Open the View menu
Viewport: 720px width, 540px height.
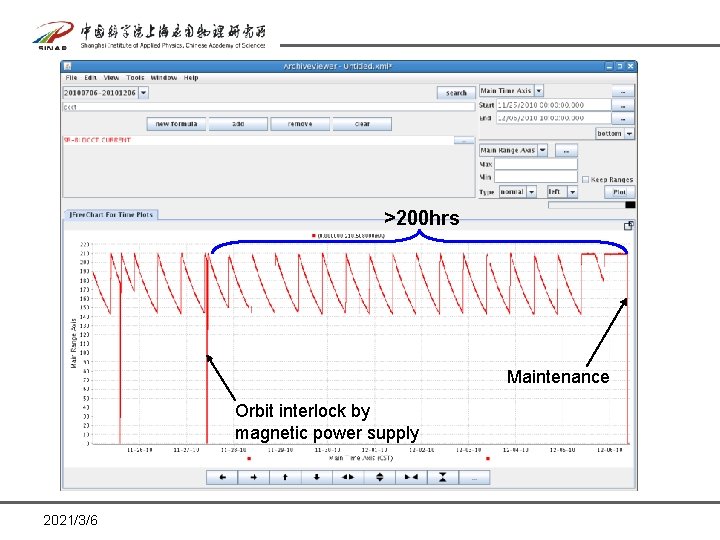coord(111,78)
